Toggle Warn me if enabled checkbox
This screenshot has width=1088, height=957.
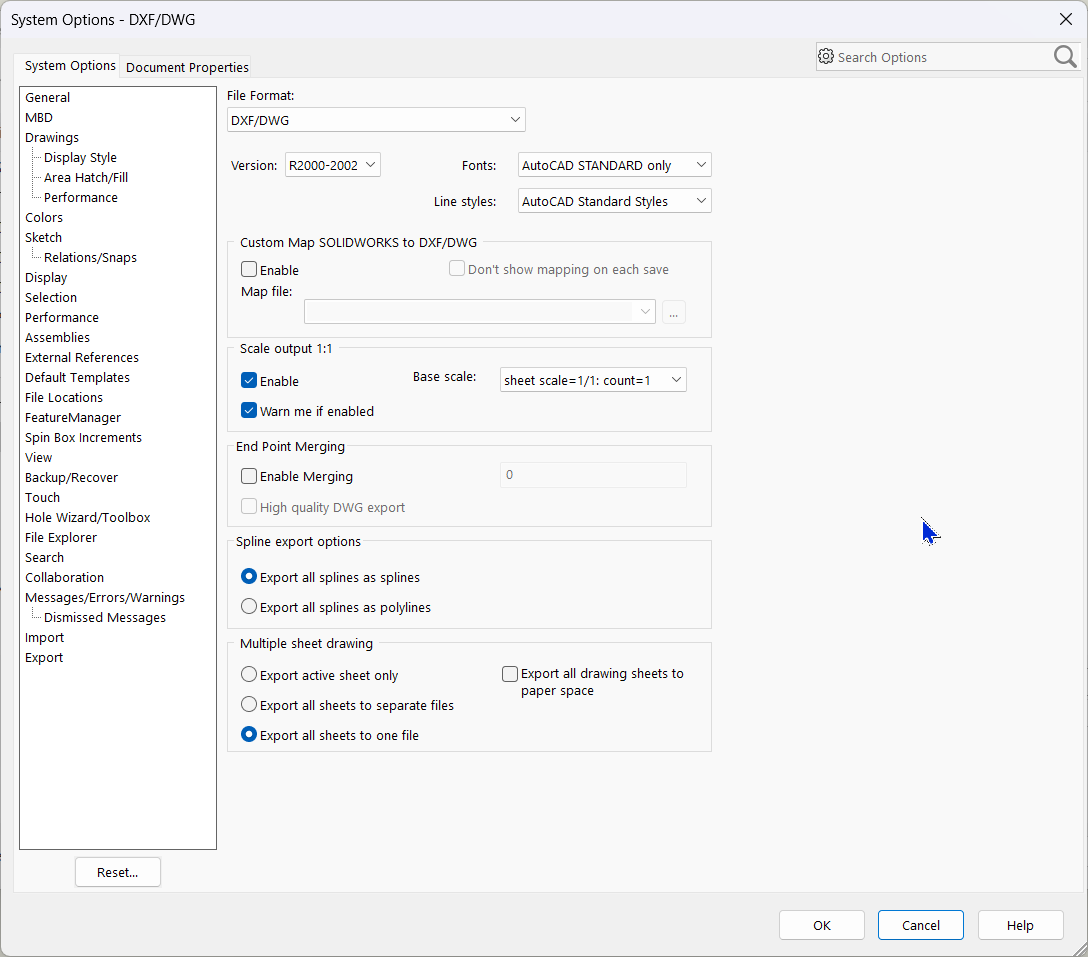coord(248,410)
